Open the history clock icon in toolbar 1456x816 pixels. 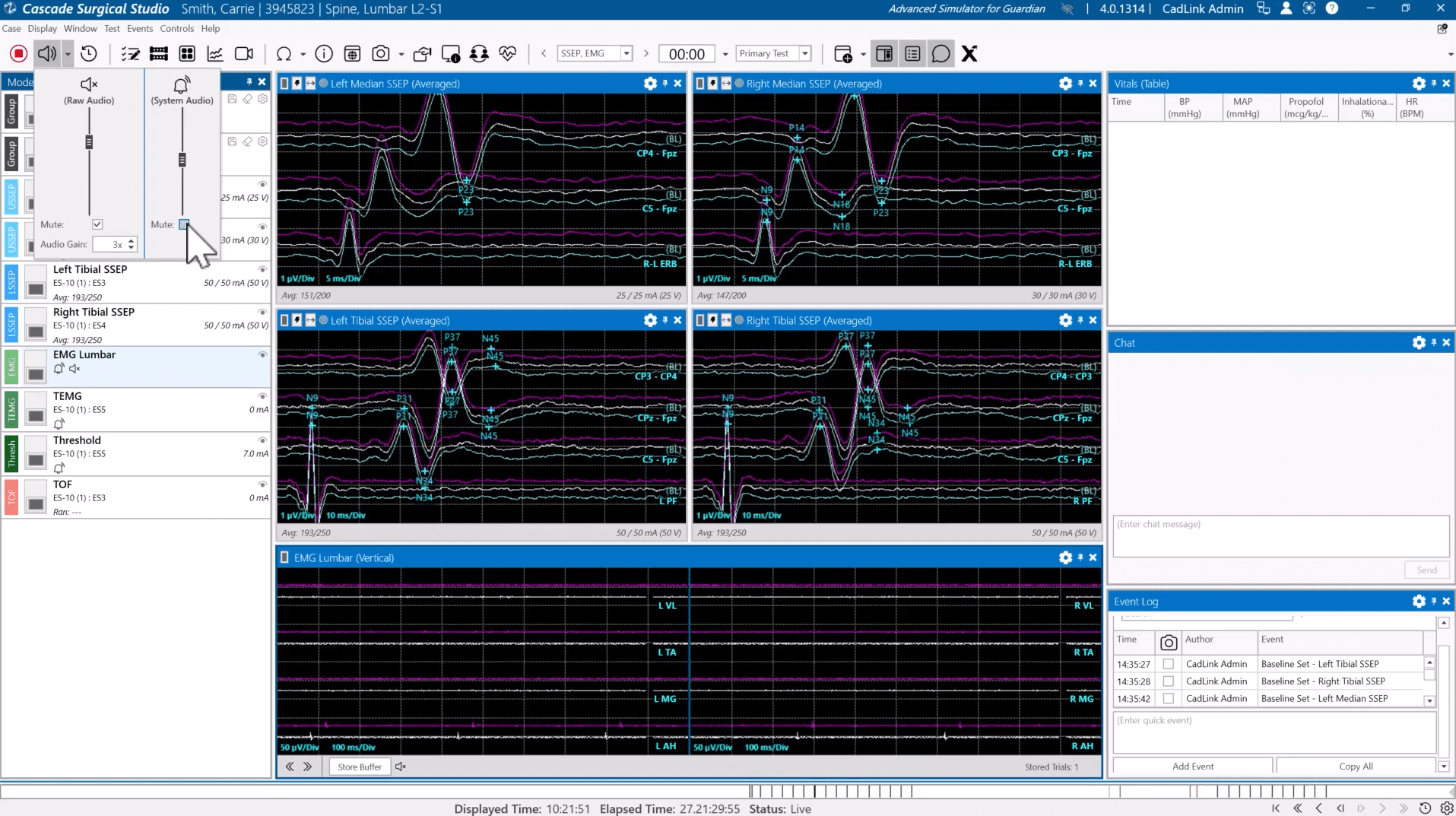[x=89, y=54]
